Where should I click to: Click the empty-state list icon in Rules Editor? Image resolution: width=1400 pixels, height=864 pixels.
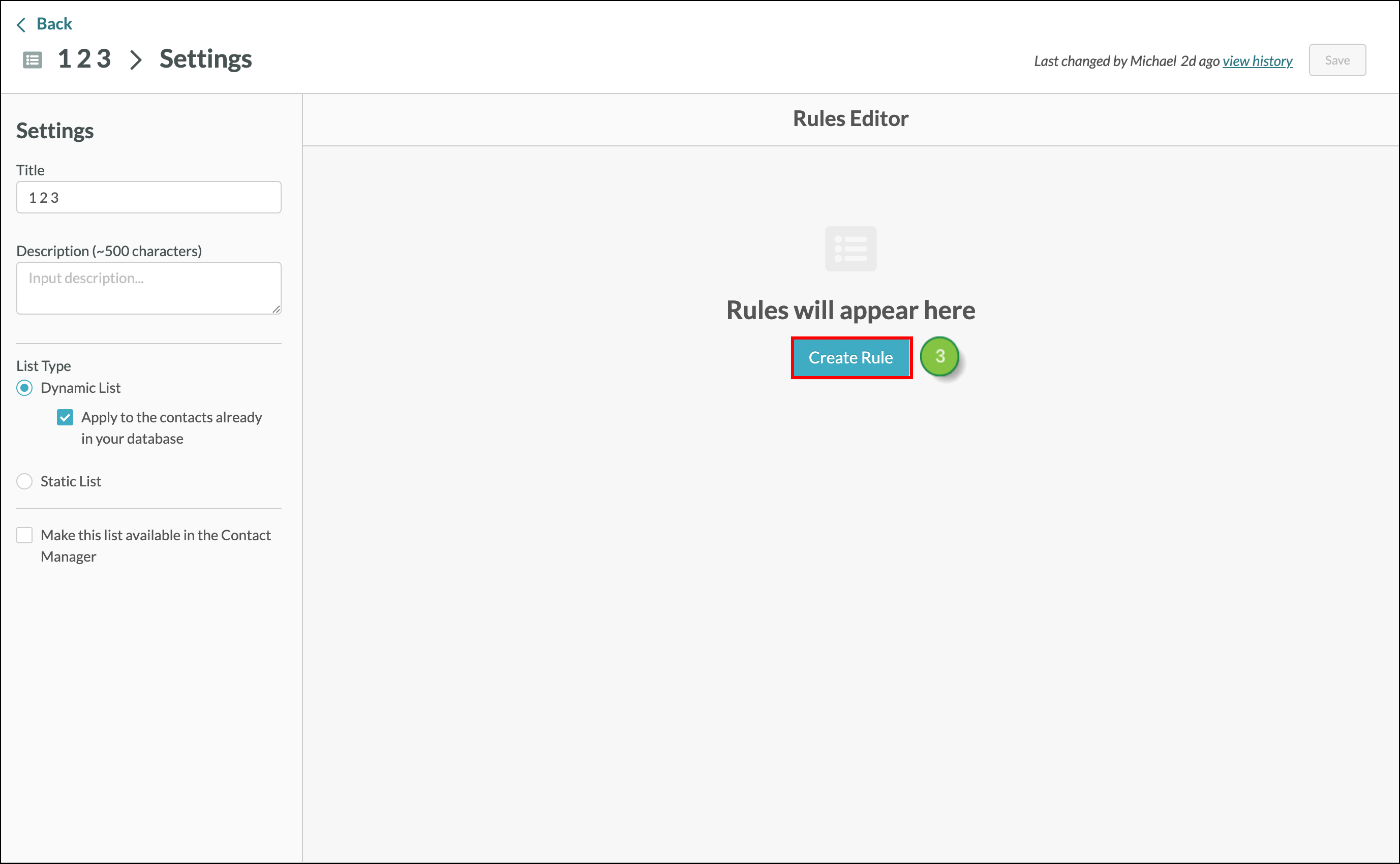click(850, 249)
